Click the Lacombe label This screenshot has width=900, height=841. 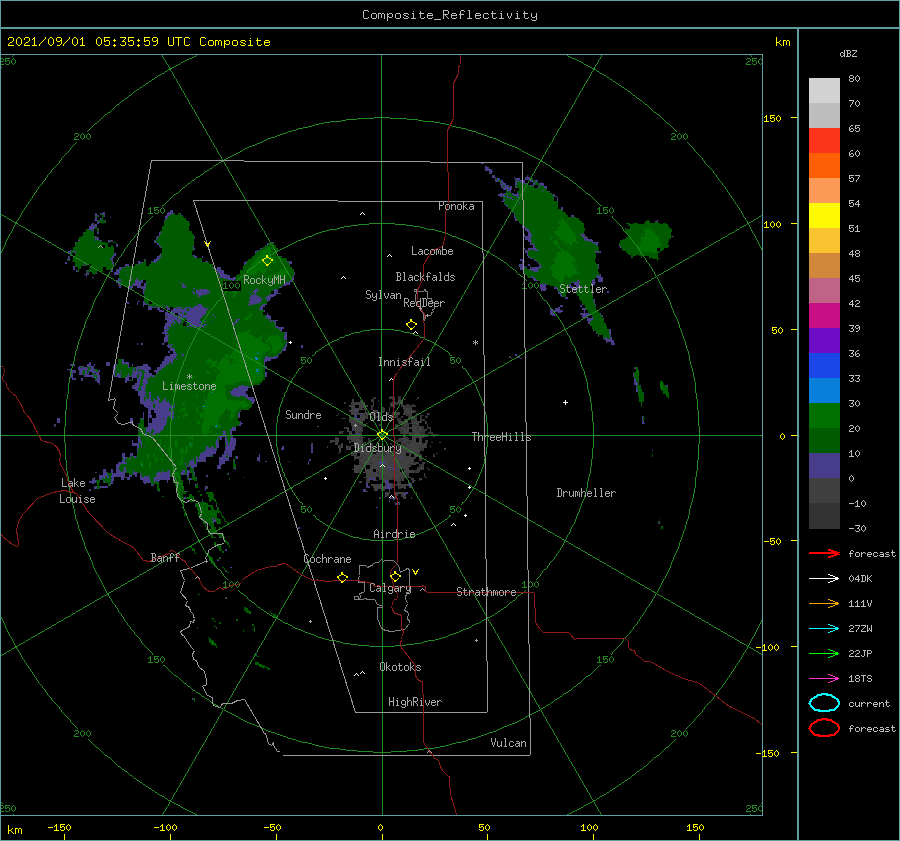[432, 251]
